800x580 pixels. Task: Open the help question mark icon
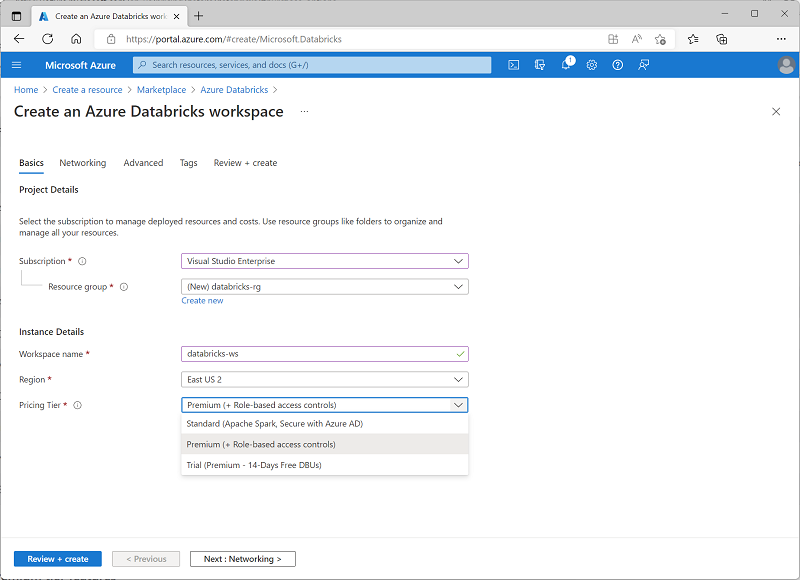coord(618,65)
